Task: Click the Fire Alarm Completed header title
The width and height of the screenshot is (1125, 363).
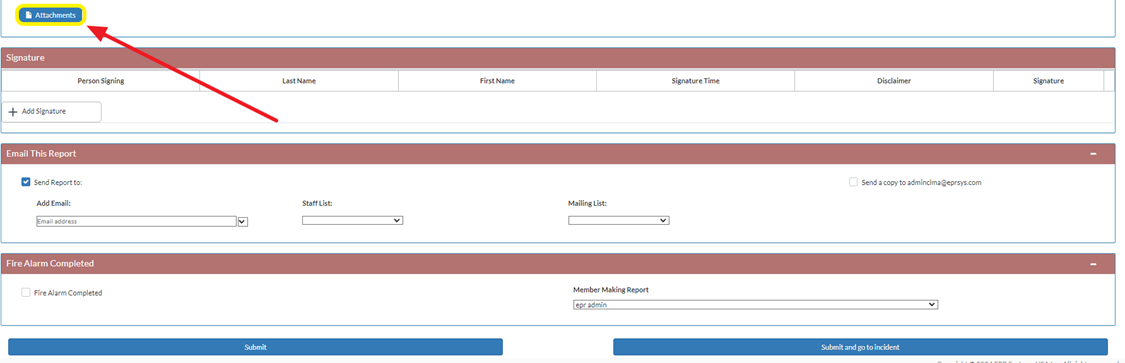Action: click(x=50, y=263)
